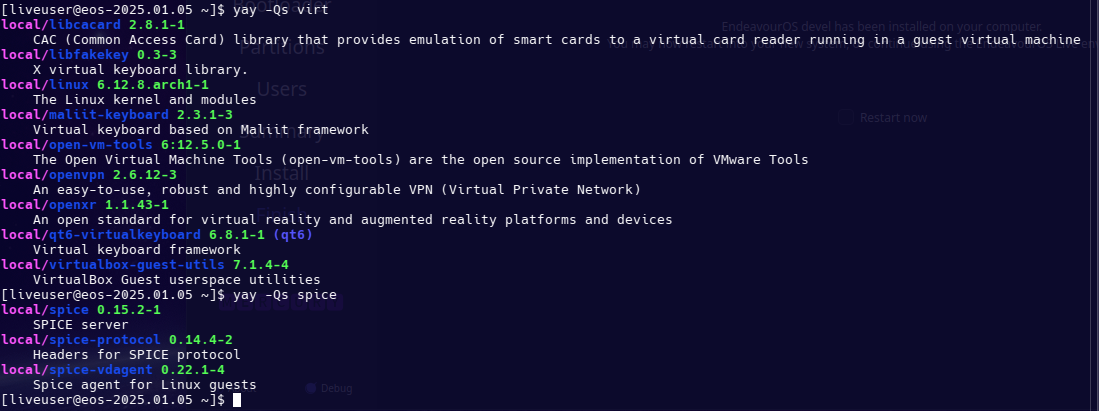The width and height of the screenshot is (1099, 411).
Task: Place the cursor at the terminal block cursor
Action: click(237, 400)
